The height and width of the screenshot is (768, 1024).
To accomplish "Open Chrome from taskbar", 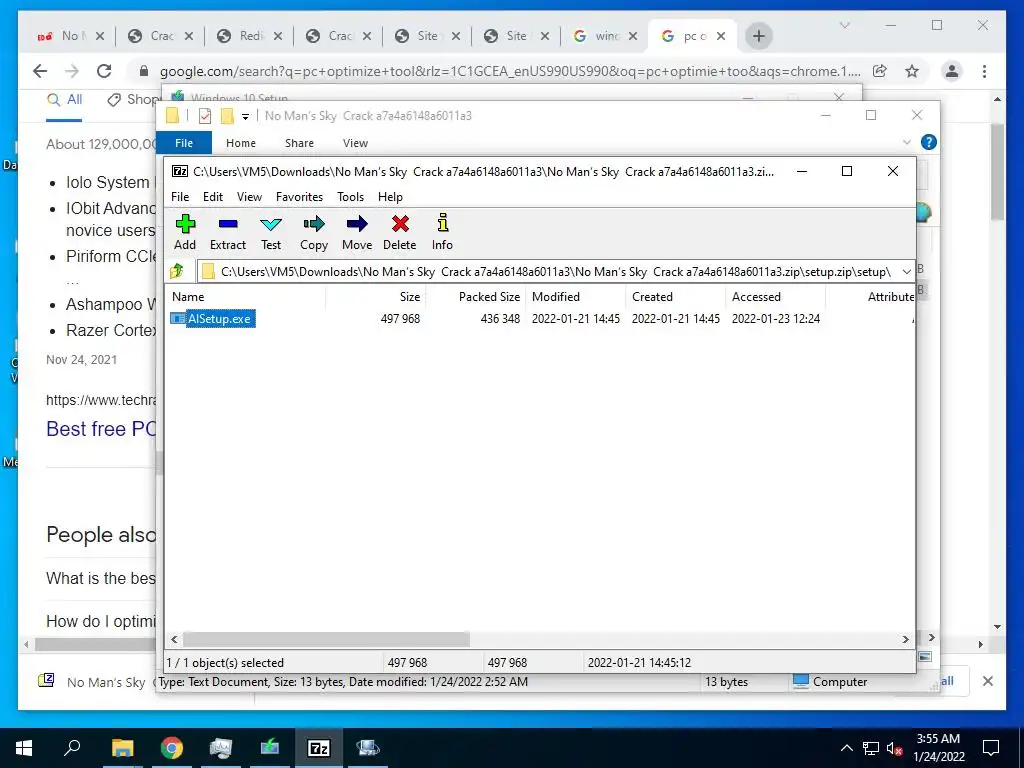I will click(172, 748).
